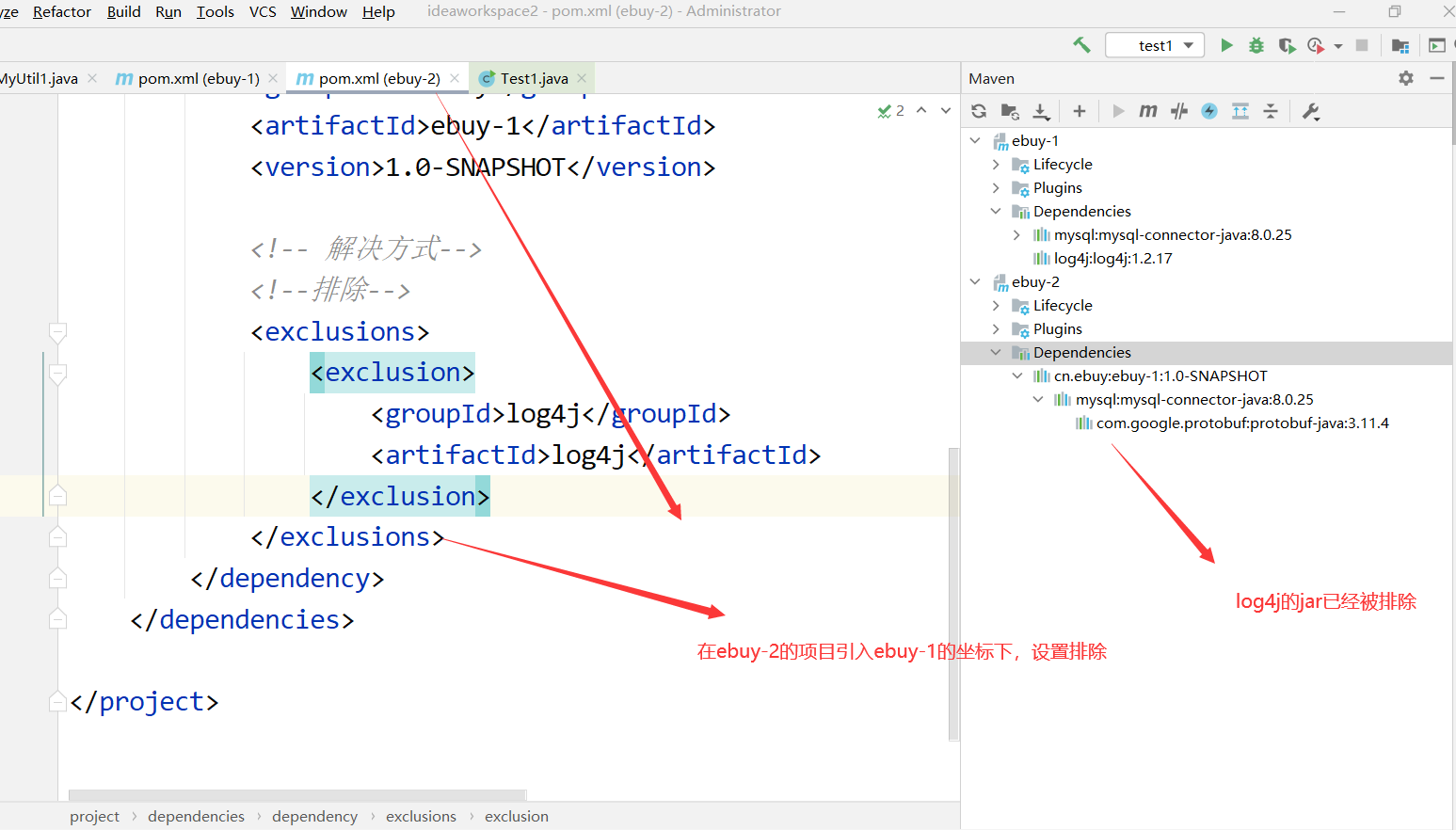Open Project Structure folder icon
The height and width of the screenshot is (830, 1456).
(1400, 45)
